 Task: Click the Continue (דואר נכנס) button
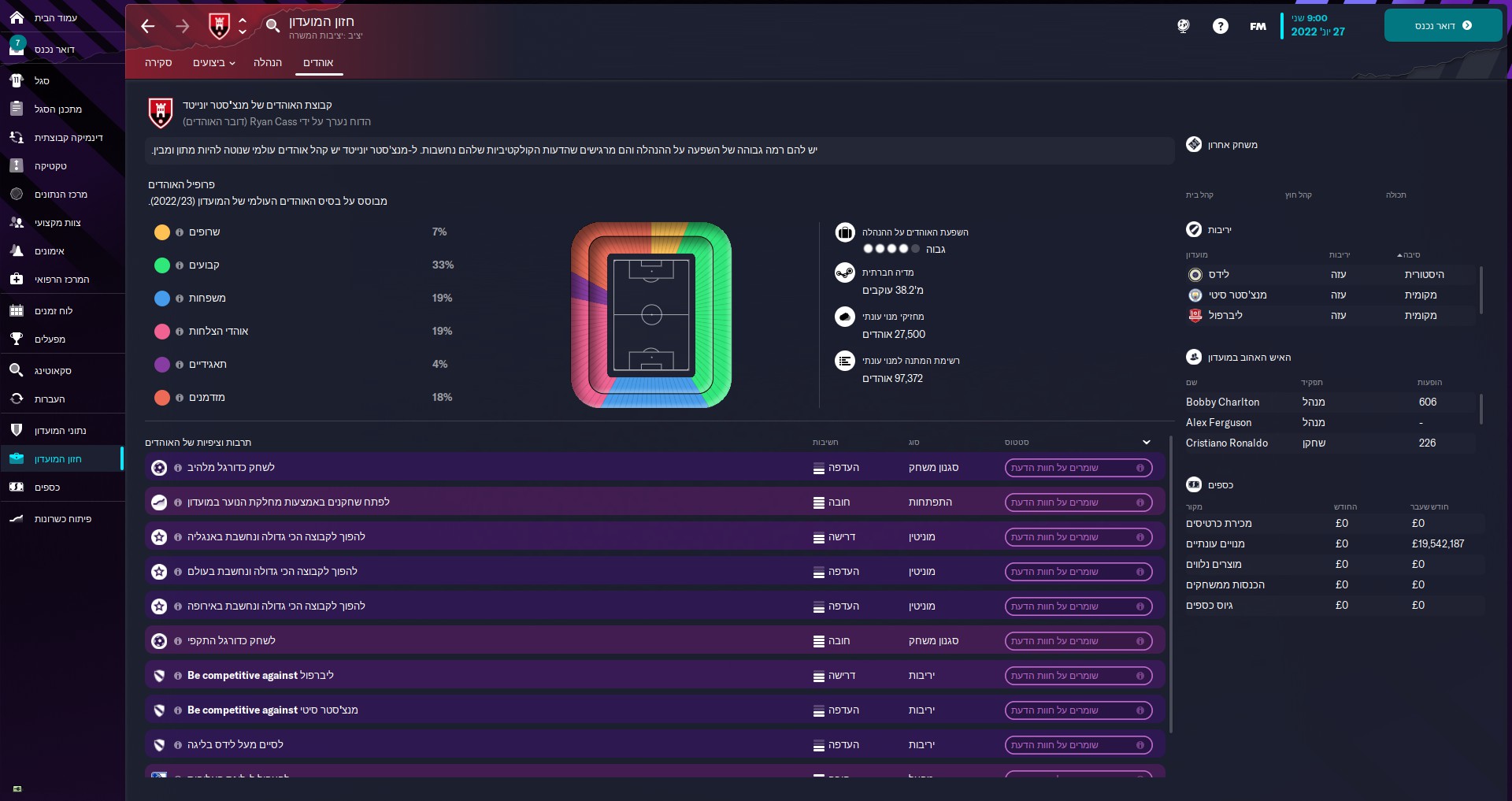click(1443, 25)
